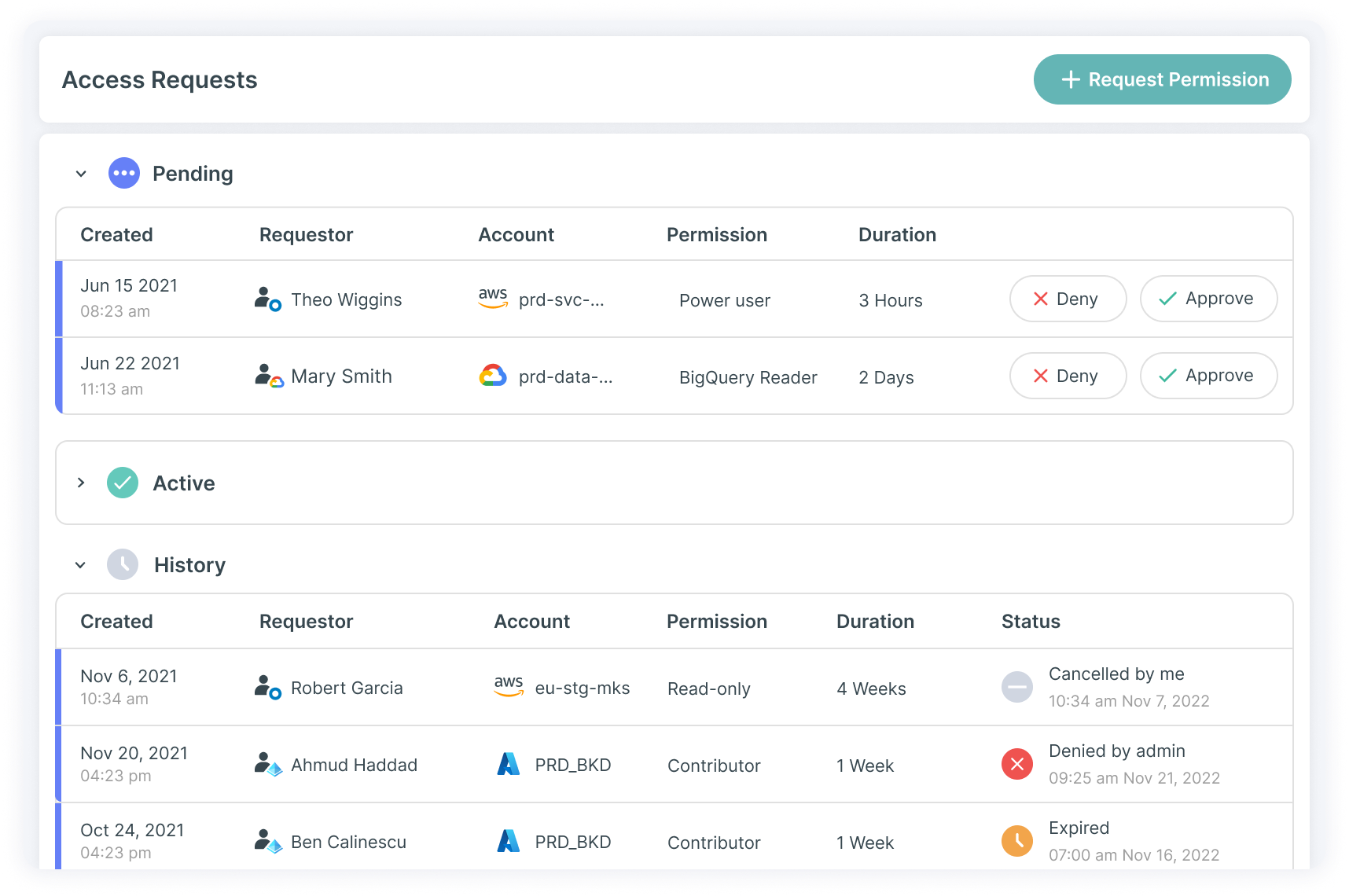Deny Mary Smith's BigQuery Reader request
This screenshot has width=1349, height=896.
[1068, 376]
